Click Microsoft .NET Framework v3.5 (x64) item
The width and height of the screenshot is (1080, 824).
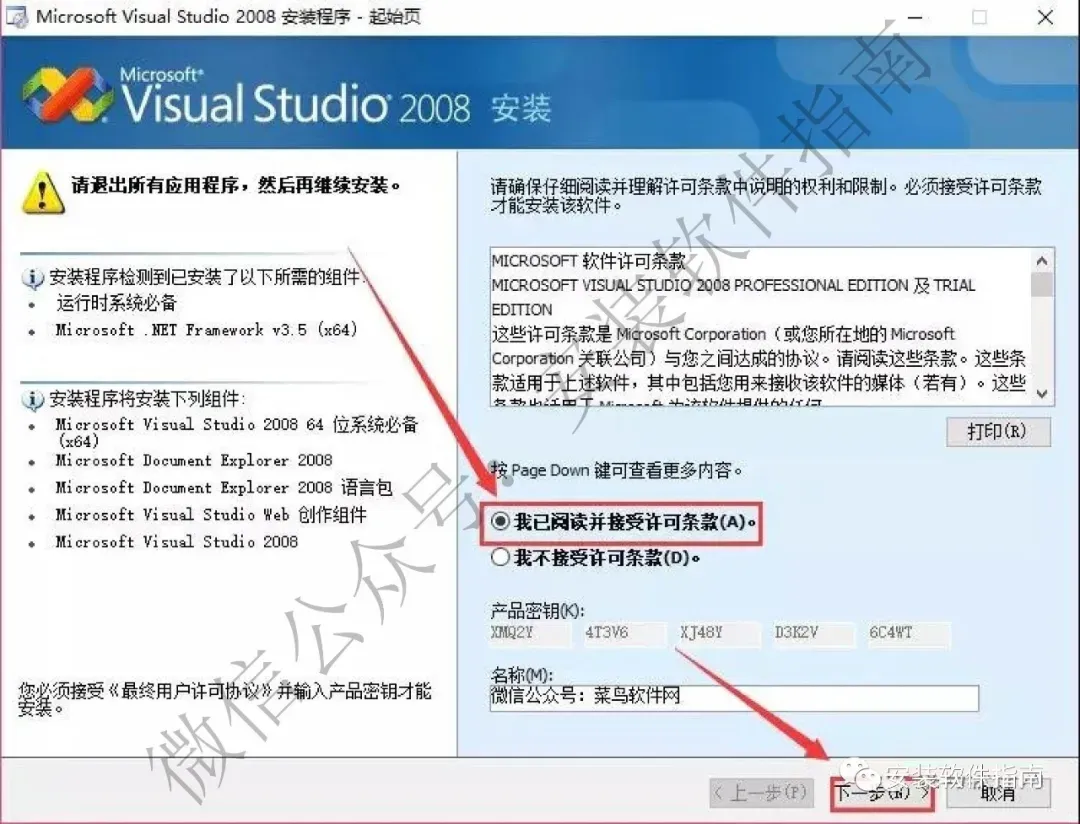(x=207, y=330)
